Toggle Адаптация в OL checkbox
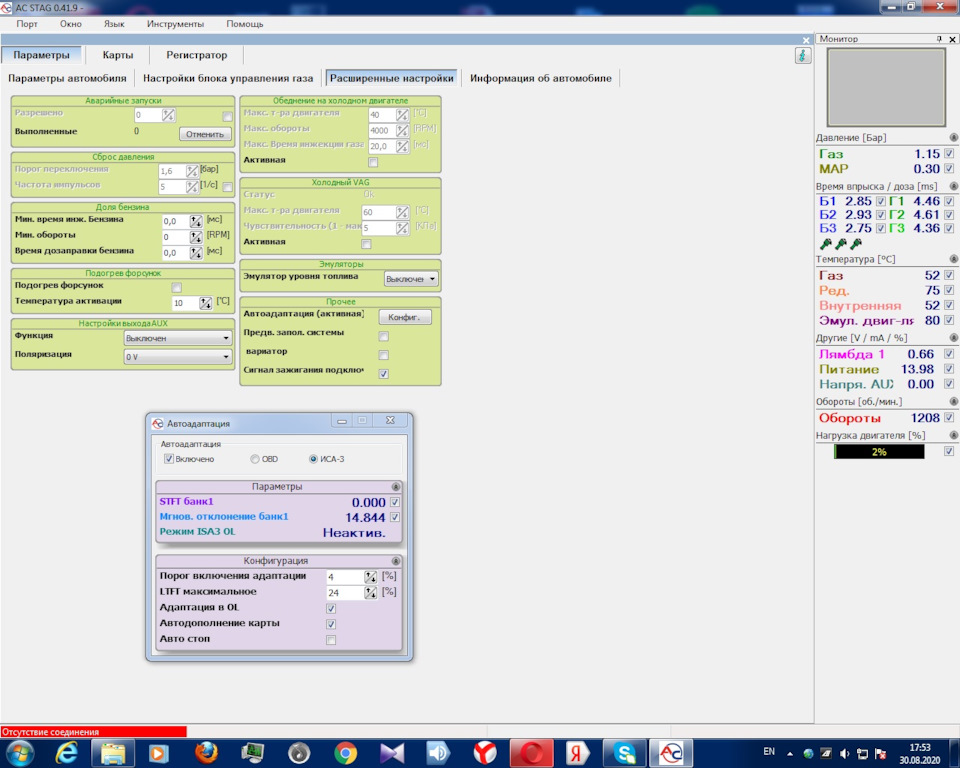The width and height of the screenshot is (960, 768). 331,608
